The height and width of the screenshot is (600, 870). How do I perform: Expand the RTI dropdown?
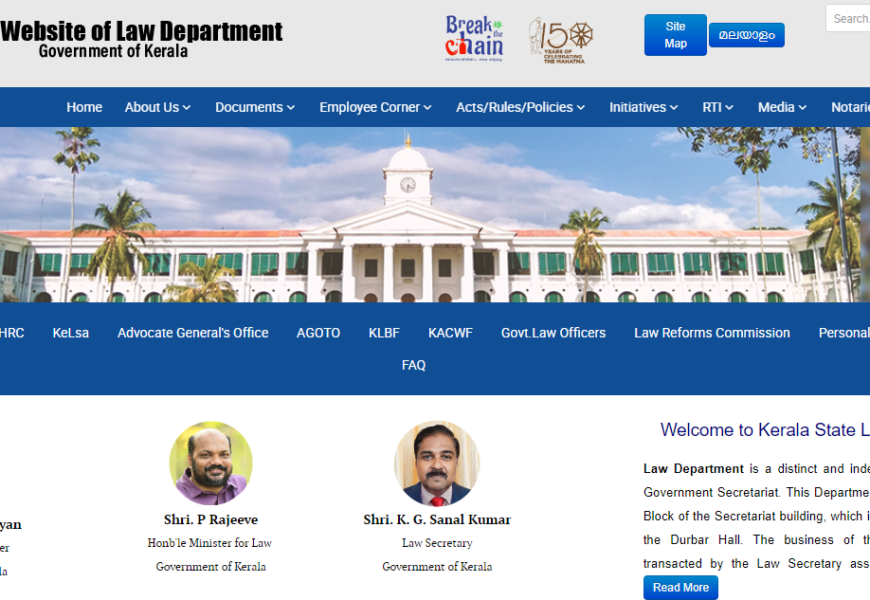(717, 107)
